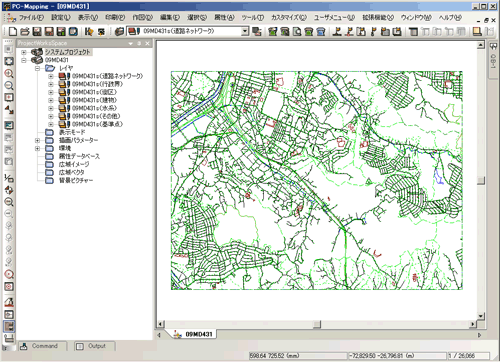Open the layer selection combo box dropdown
The height and width of the screenshot is (362, 500).
pyautogui.click(x=245, y=31)
